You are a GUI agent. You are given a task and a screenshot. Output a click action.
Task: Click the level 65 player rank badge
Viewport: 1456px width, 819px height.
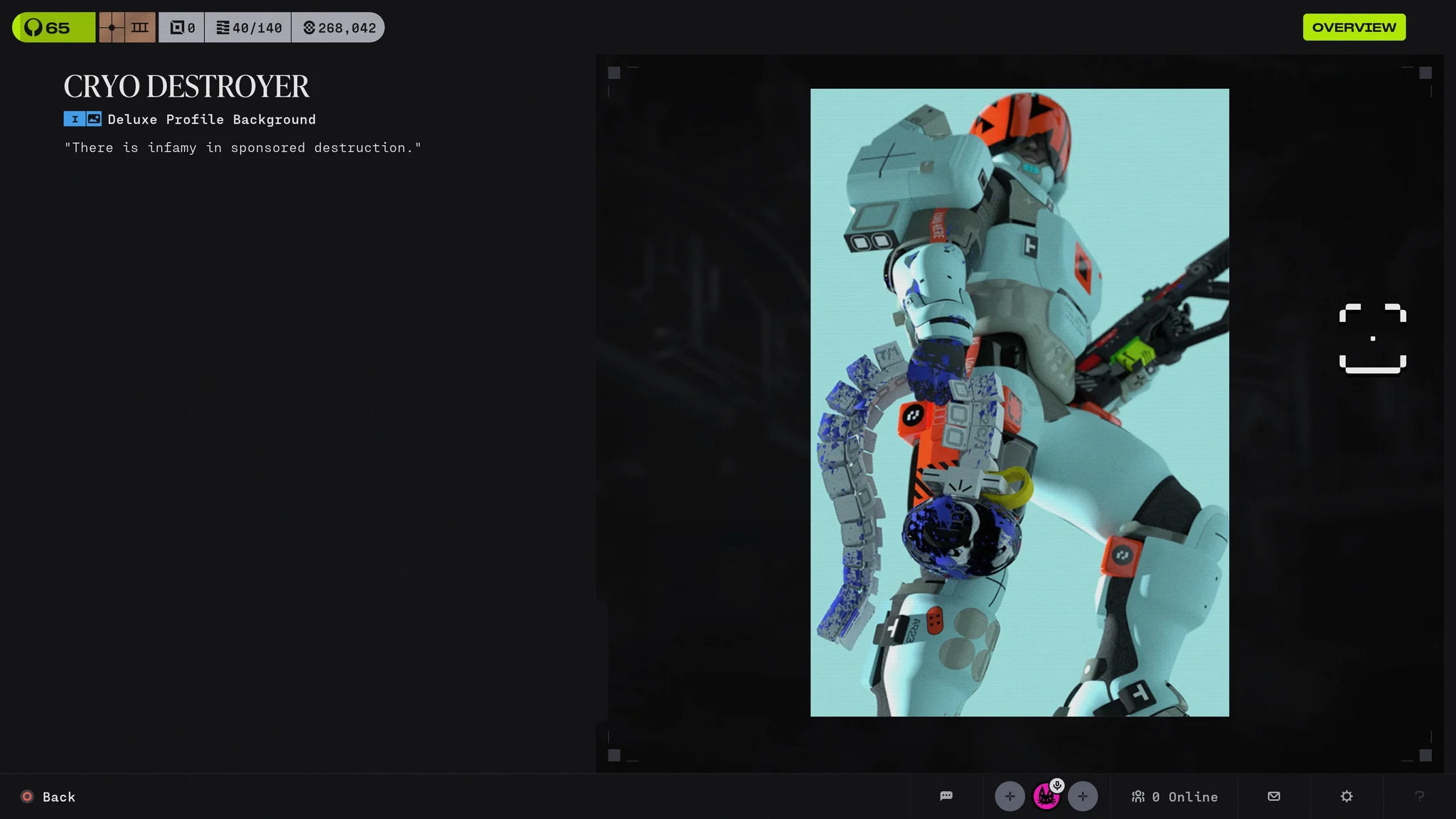(x=53, y=28)
